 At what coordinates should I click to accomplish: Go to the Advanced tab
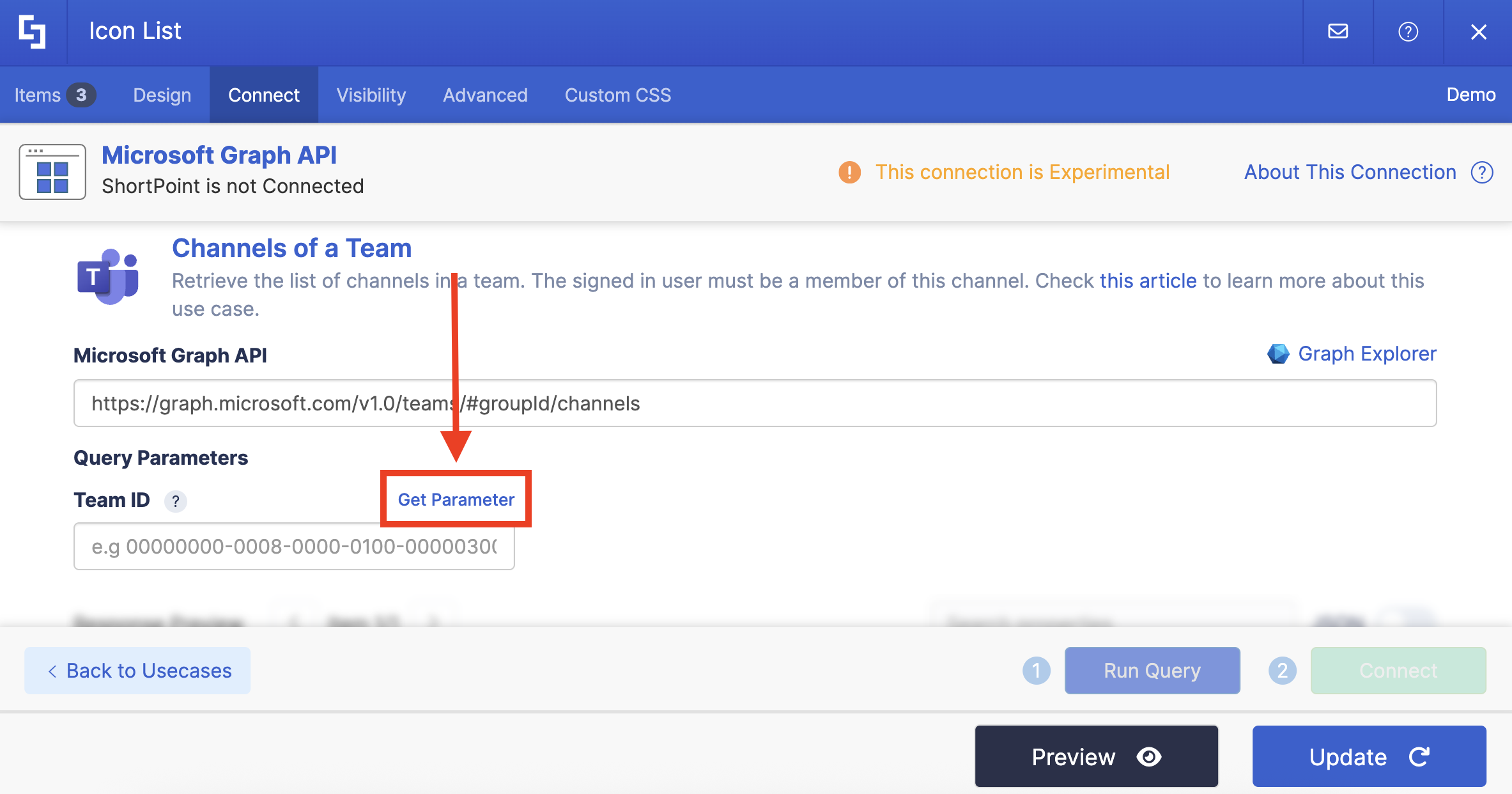(485, 95)
